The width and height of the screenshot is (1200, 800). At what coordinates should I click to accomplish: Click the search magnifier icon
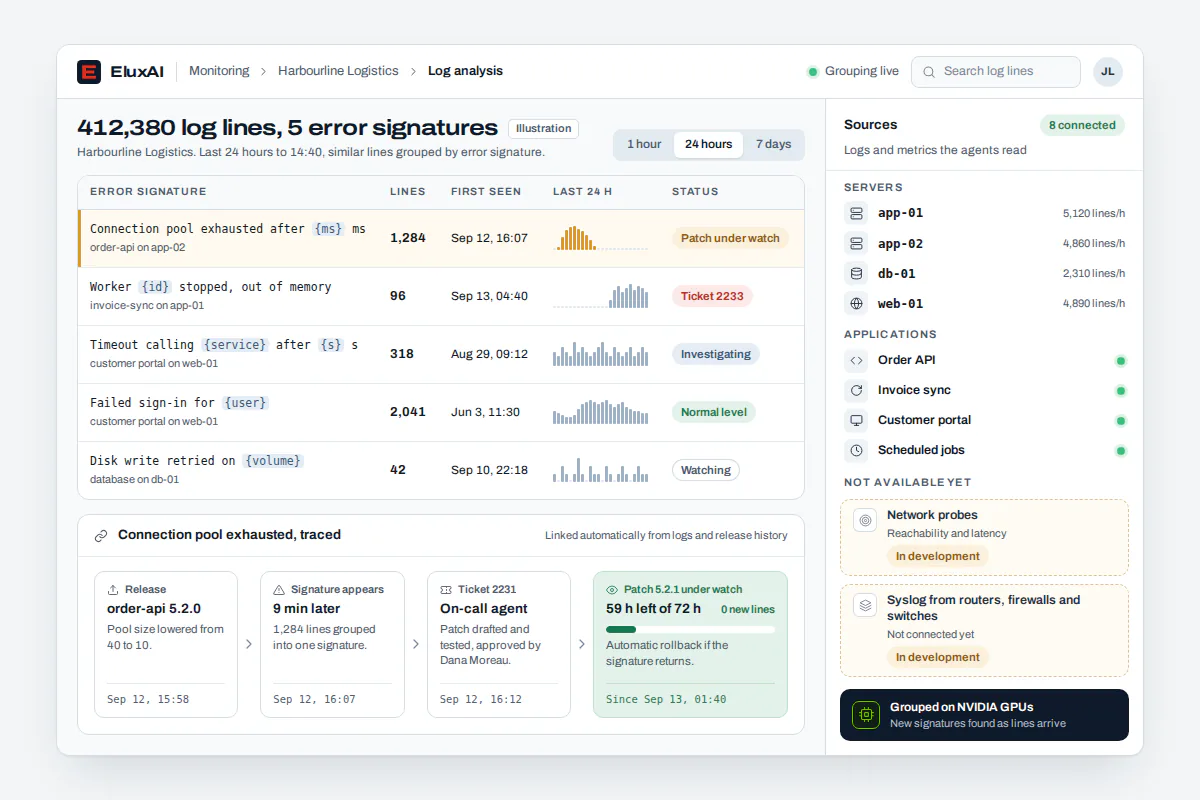pyautogui.click(x=929, y=72)
